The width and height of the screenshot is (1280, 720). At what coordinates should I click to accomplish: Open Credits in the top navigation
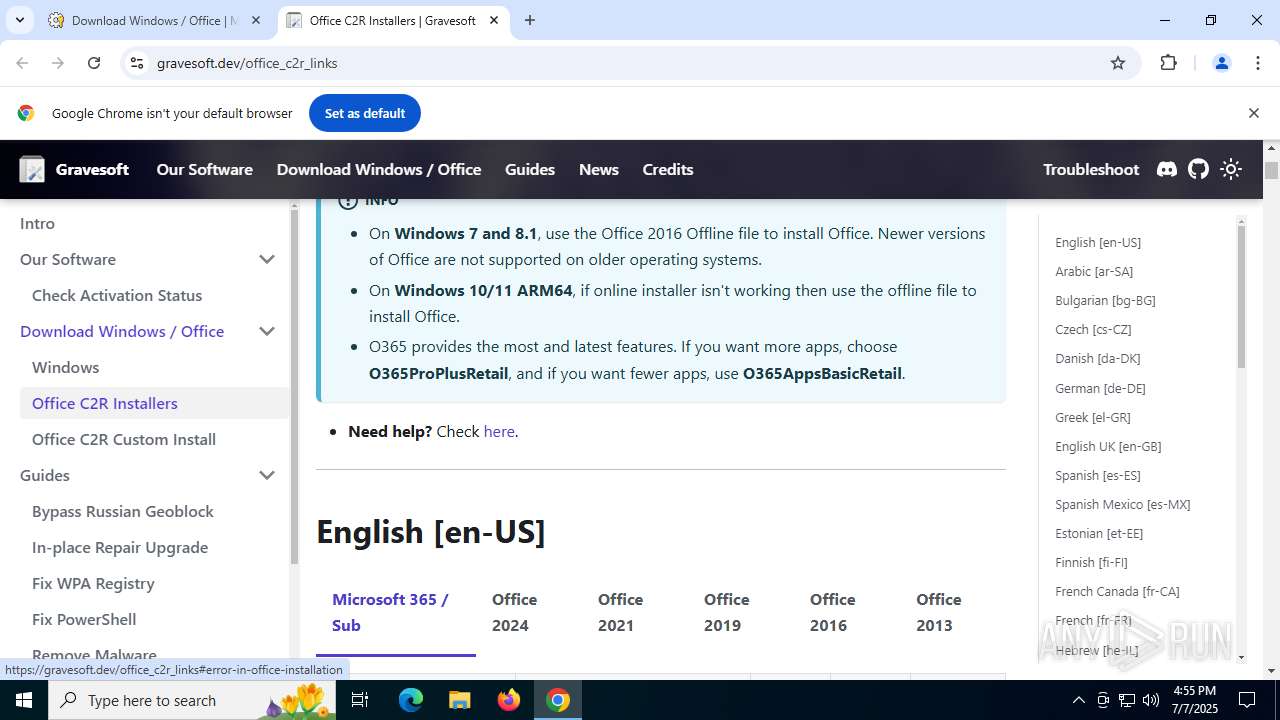click(x=668, y=170)
